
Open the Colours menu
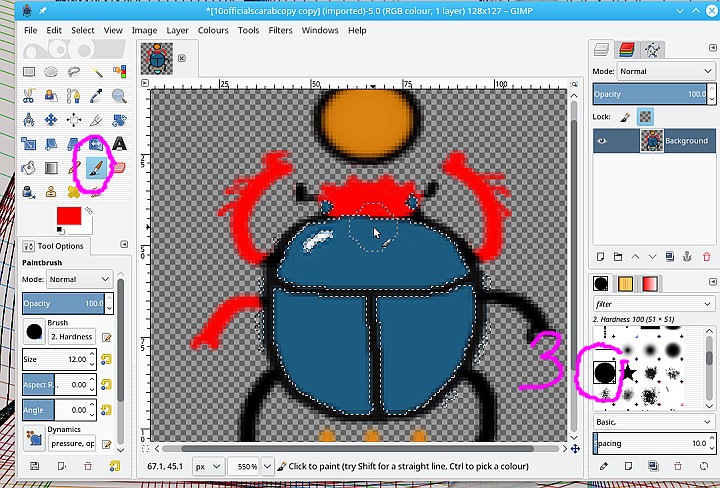[213, 30]
